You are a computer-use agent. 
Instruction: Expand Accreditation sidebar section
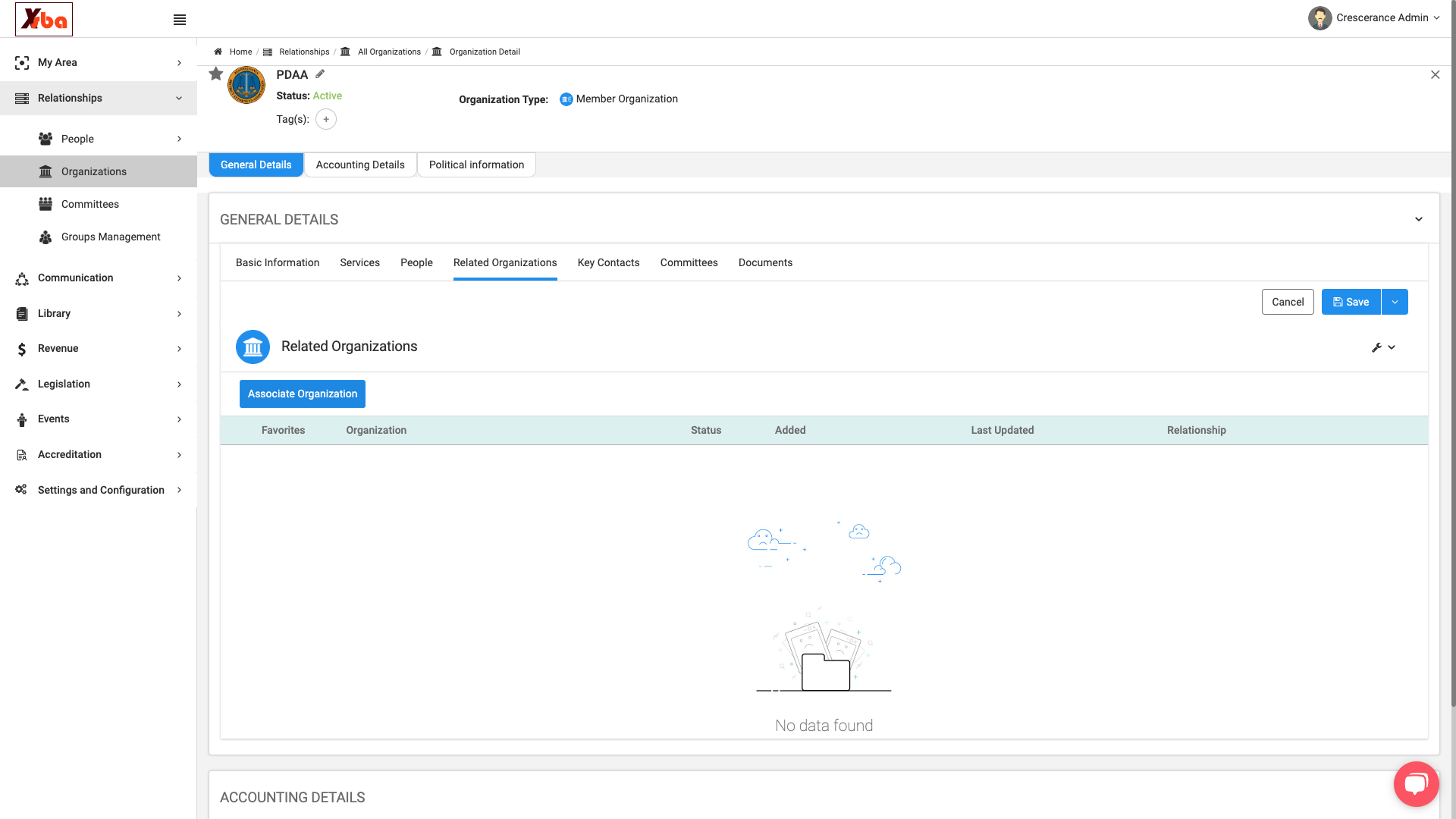tap(99, 454)
